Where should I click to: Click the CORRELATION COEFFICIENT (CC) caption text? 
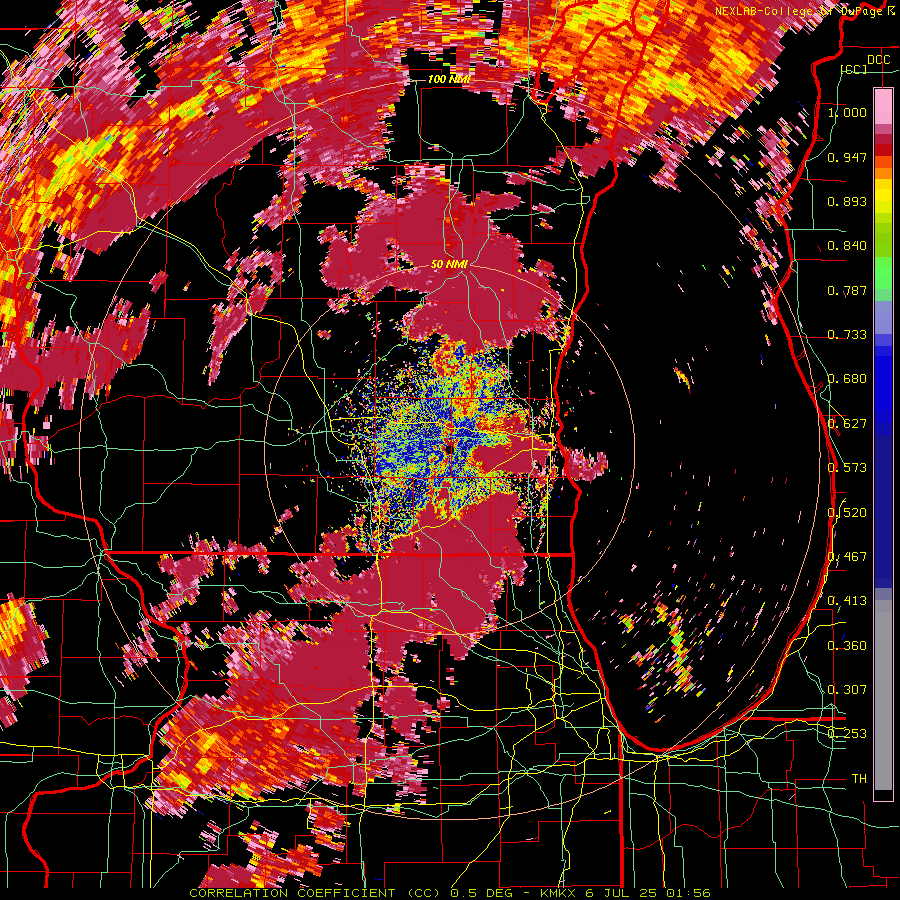point(315,893)
